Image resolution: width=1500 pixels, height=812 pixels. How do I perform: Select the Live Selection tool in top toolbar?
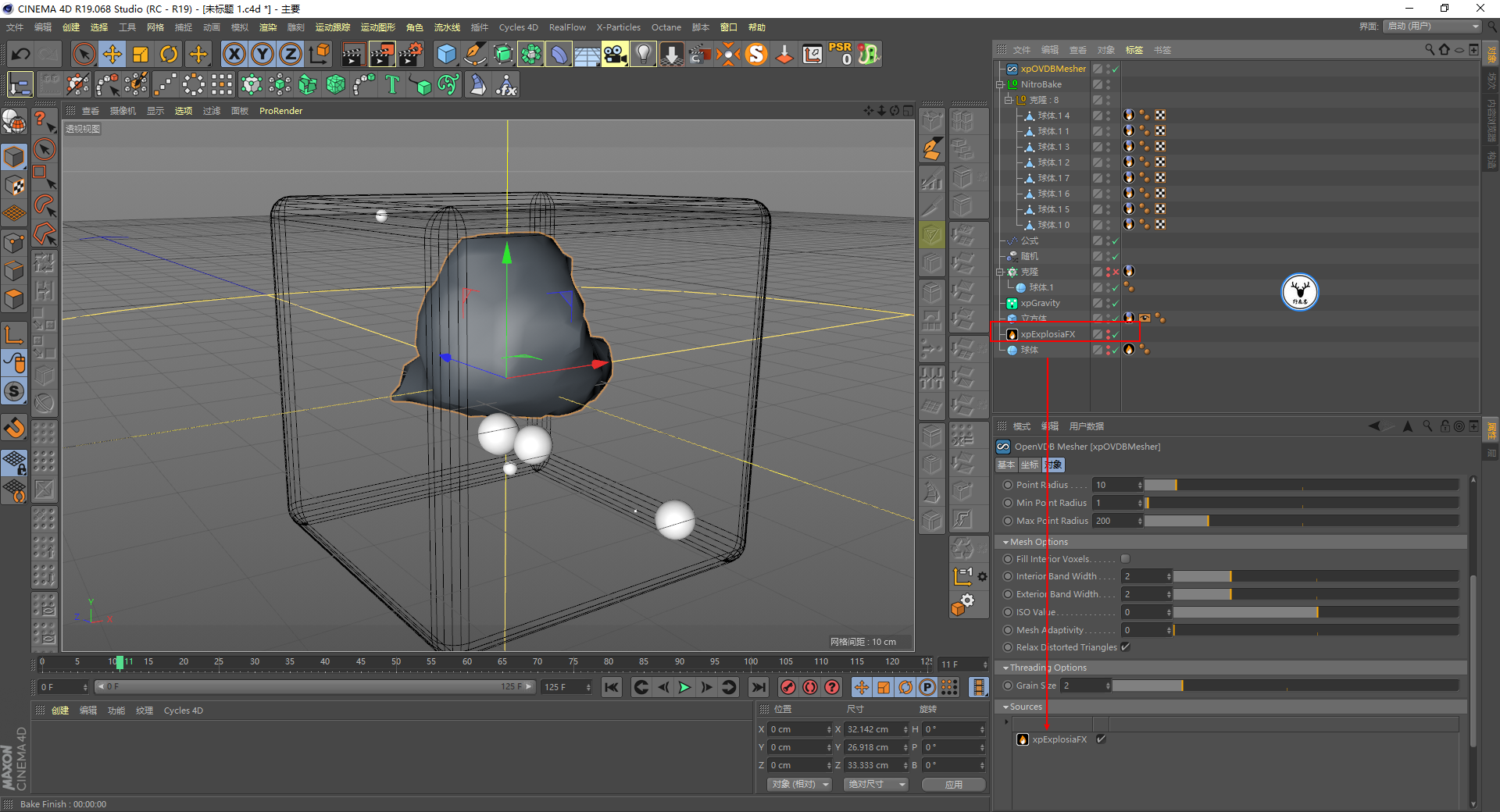pos(84,54)
